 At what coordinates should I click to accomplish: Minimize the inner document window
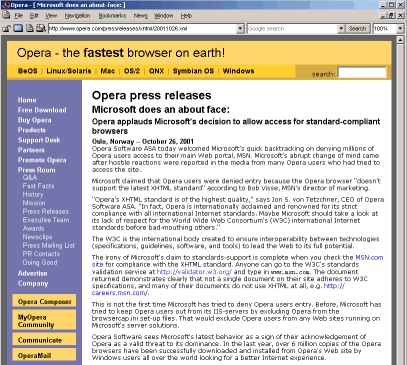pos(384,15)
